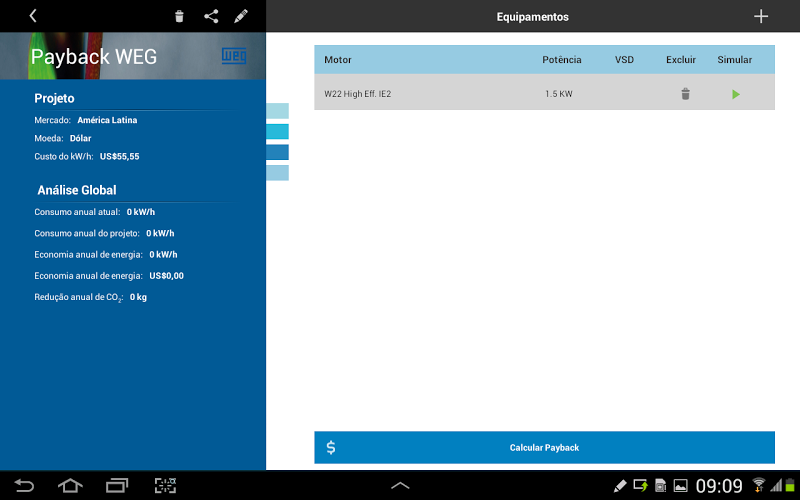This screenshot has width=800, height=500.
Task: Select the cyan side tab
Action: (x=278, y=132)
